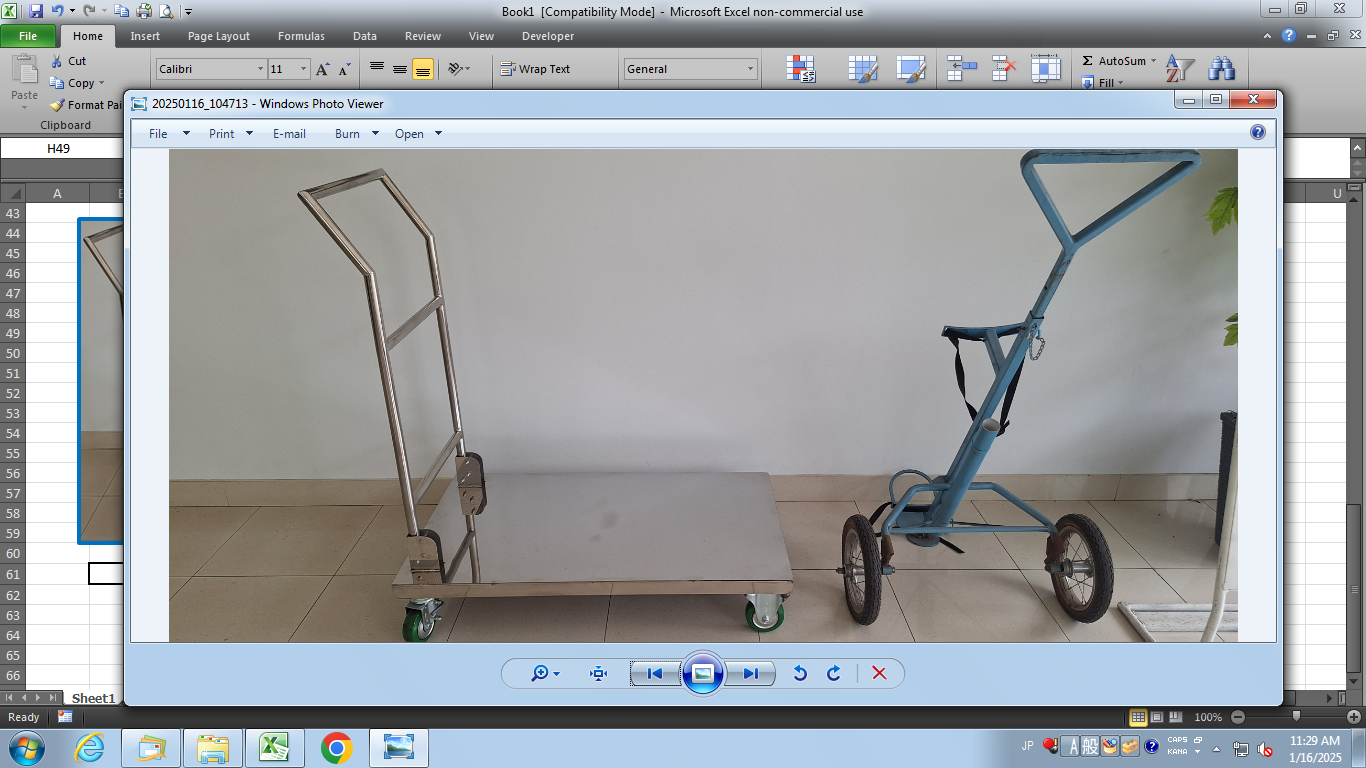Adjust the Excel zoom slider
This screenshot has width=1366, height=768.
(1296, 717)
